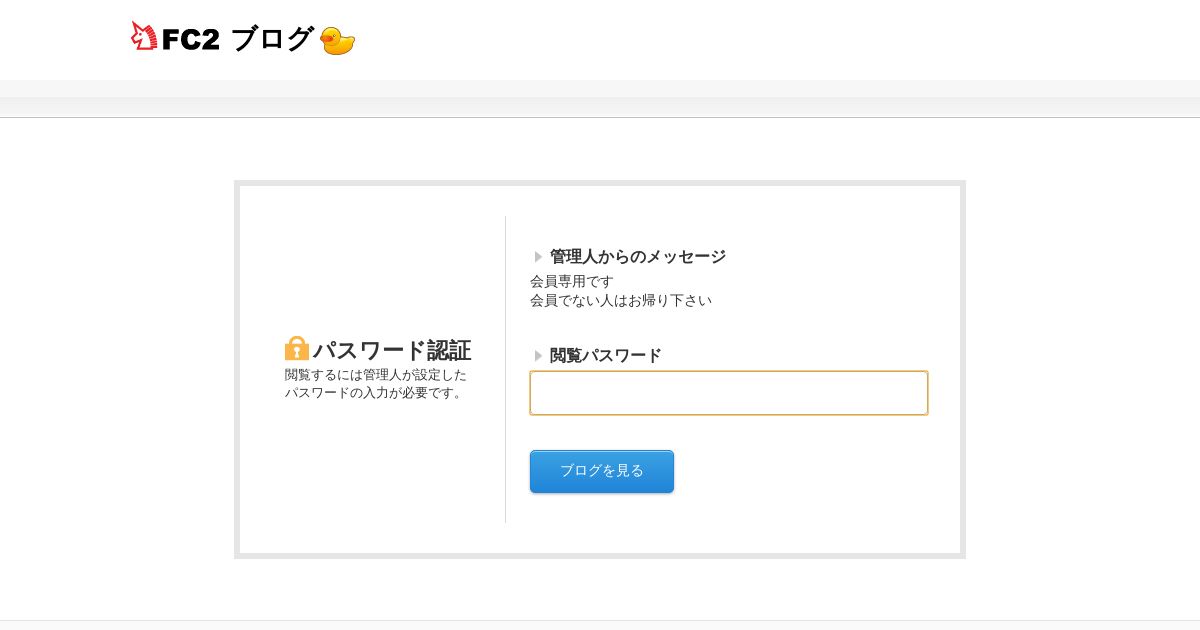Submit with the ブログを見る button

tap(602, 471)
